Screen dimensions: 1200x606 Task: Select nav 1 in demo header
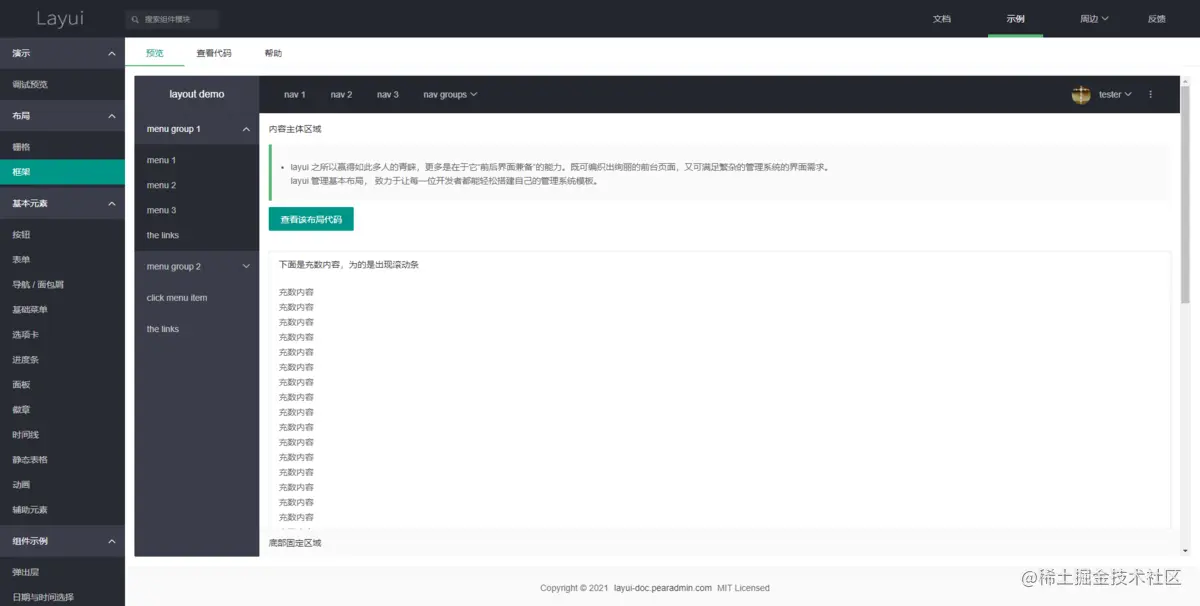(x=295, y=94)
